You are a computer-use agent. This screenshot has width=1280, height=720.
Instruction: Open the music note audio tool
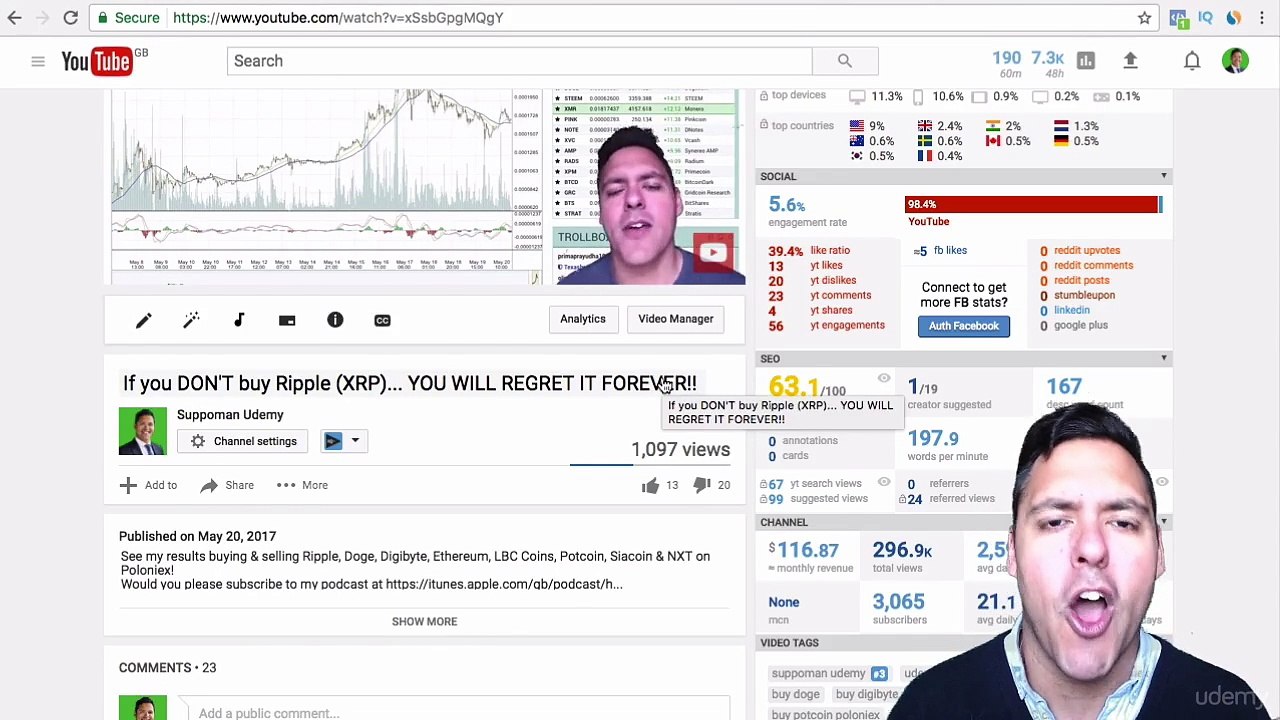click(x=239, y=320)
